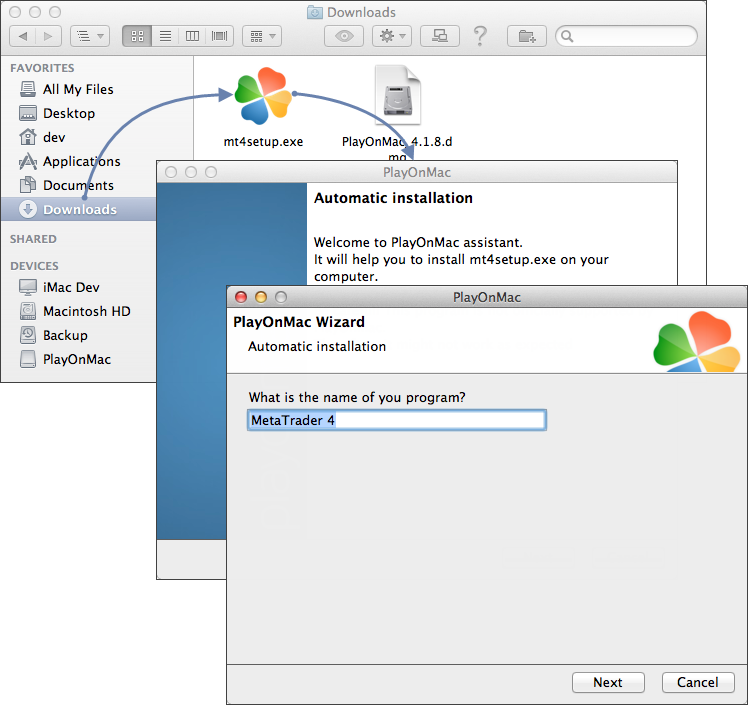Open the mt4setup.exe file icon
The image size is (748, 705).
click(263, 98)
